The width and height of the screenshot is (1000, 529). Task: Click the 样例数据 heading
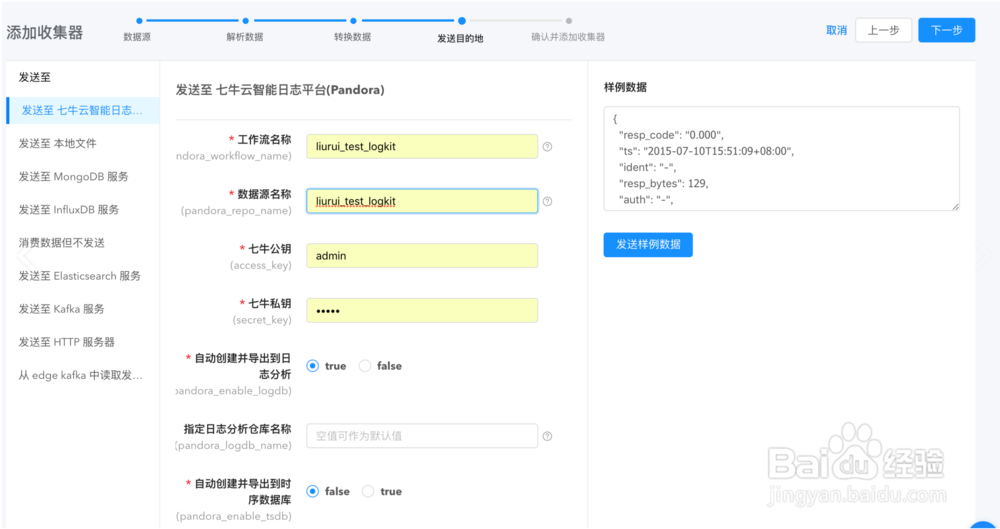[626, 88]
